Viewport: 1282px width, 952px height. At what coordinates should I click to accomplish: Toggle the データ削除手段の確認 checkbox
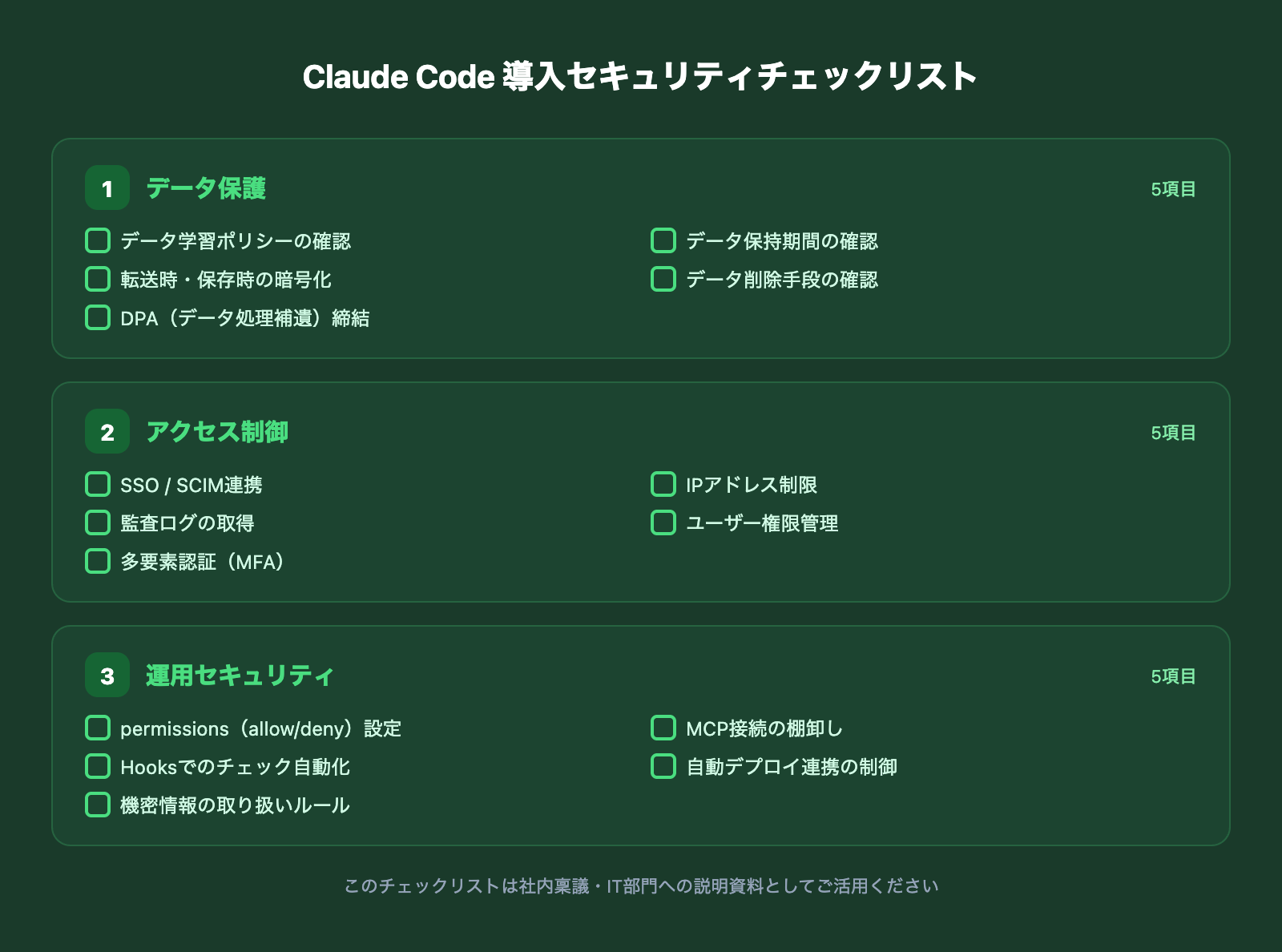point(663,279)
